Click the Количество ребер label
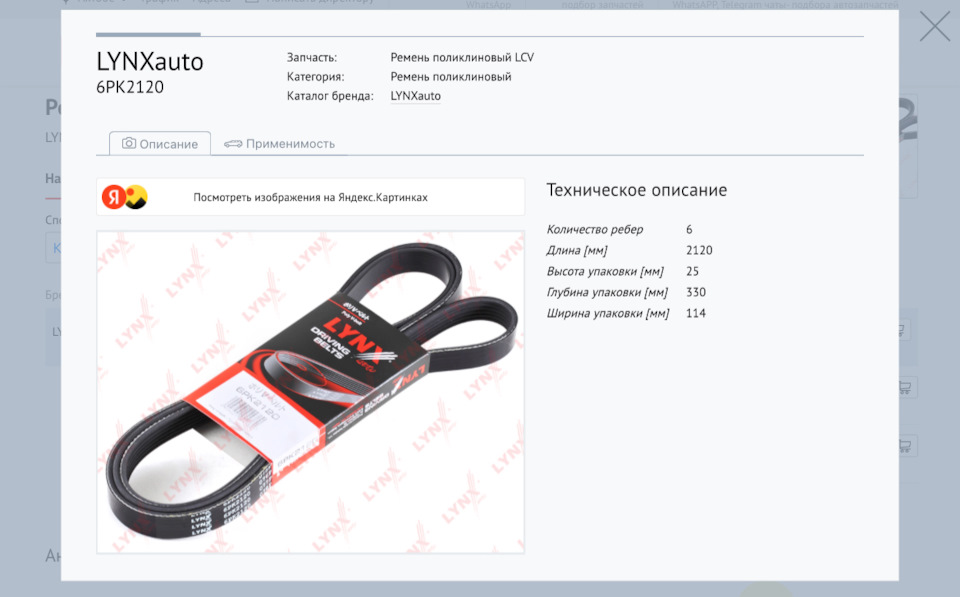This screenshot has width=960, height=597. point(594,229)
